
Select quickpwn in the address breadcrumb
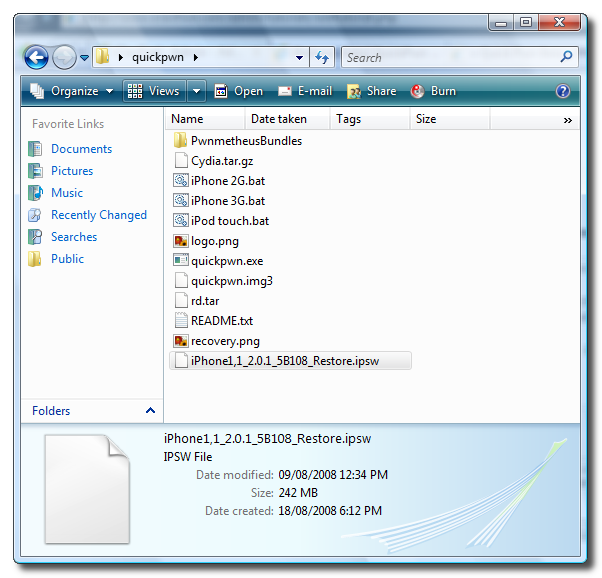158,57
